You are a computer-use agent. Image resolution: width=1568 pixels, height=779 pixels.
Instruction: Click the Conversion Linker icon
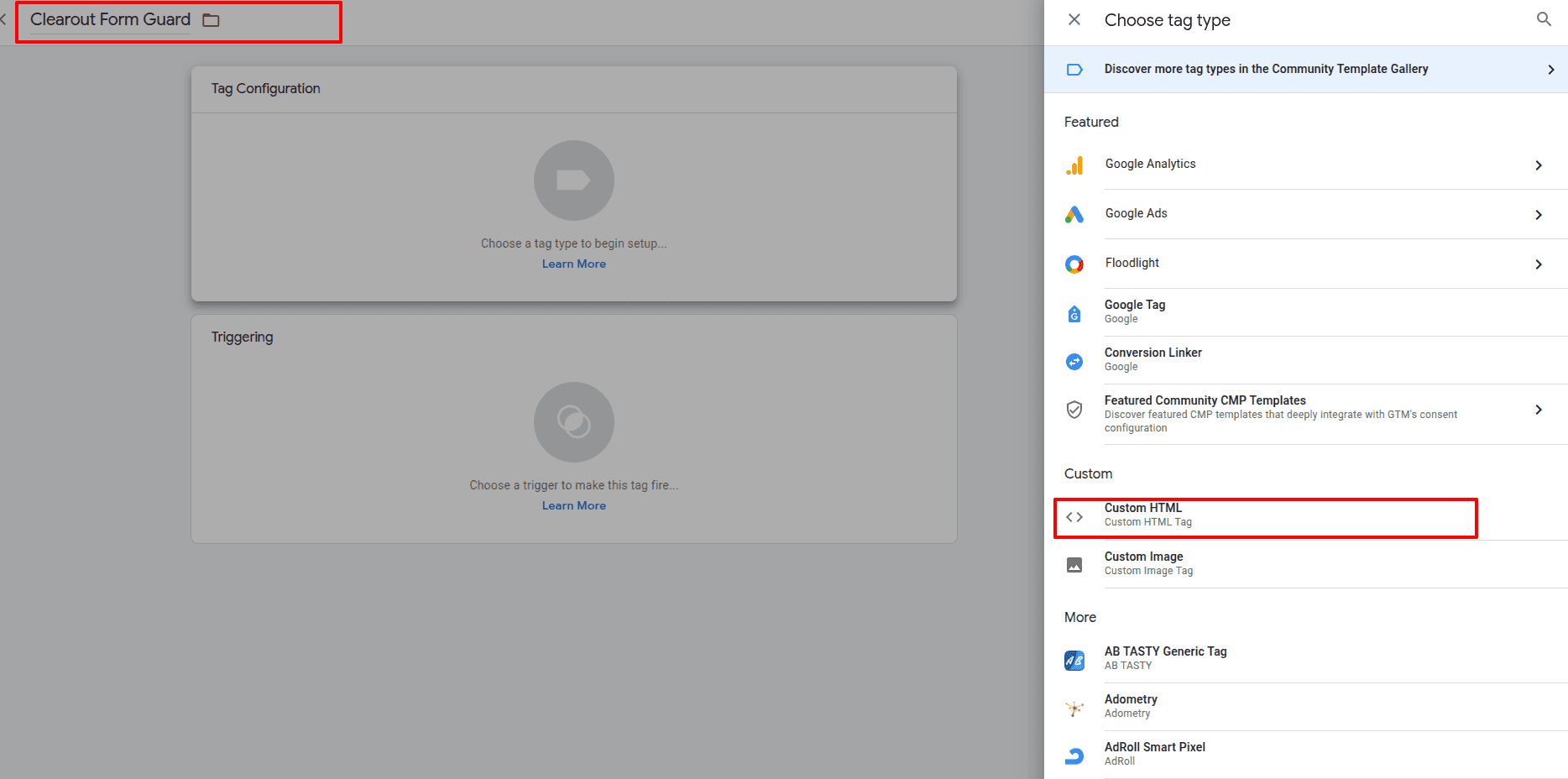click(1074, 361)
